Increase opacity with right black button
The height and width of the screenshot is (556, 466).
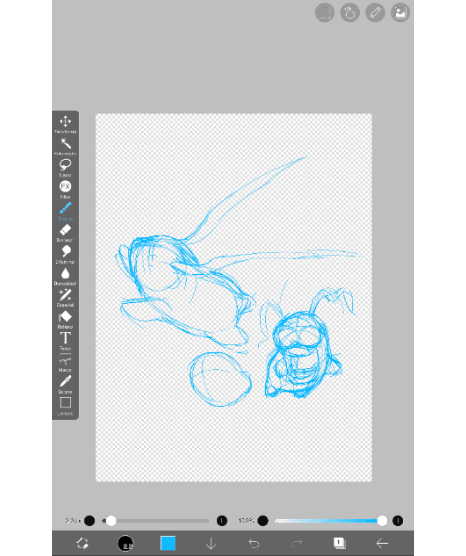coord(398,521)
